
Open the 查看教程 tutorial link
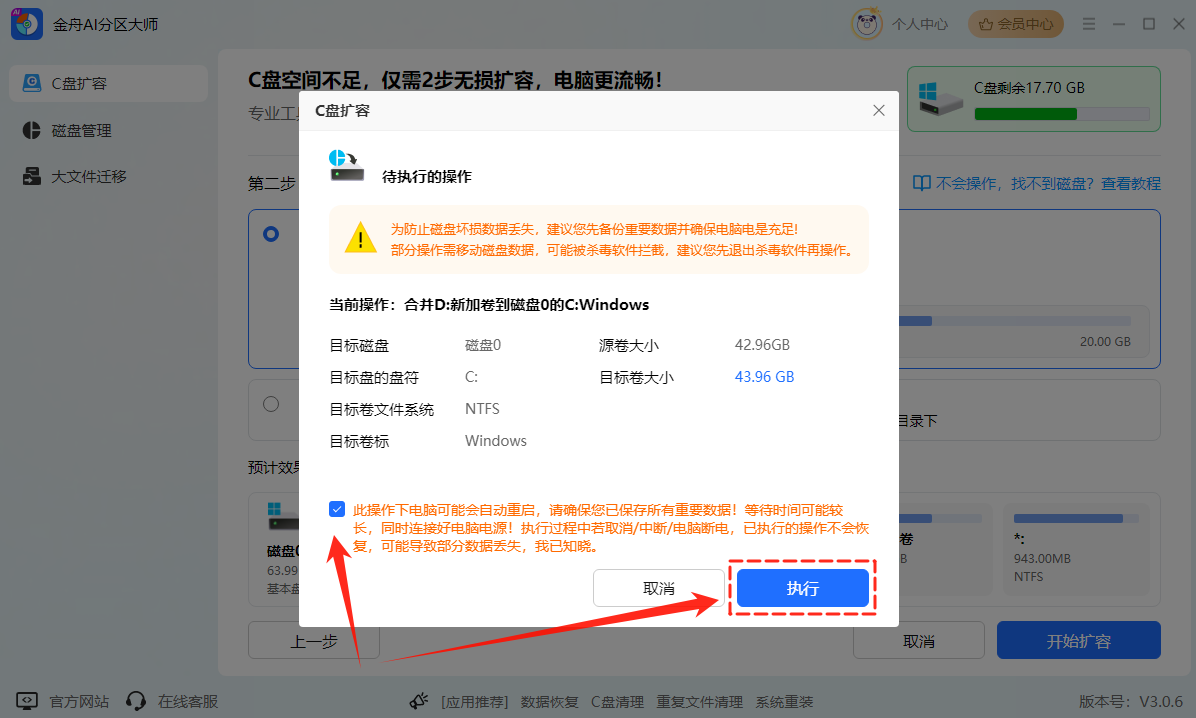click(1130, 184)
